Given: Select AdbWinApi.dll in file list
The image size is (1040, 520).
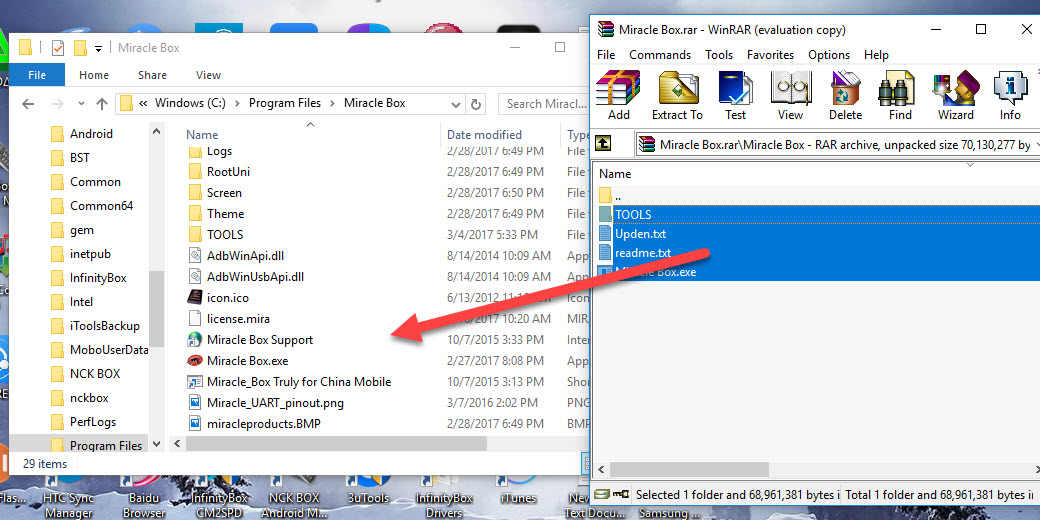Looking at the screenshot, I should point(236,255).
